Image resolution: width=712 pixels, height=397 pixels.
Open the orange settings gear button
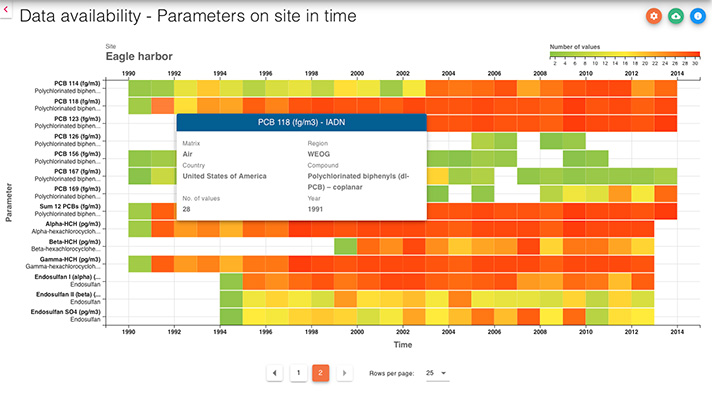coord(654,16)
